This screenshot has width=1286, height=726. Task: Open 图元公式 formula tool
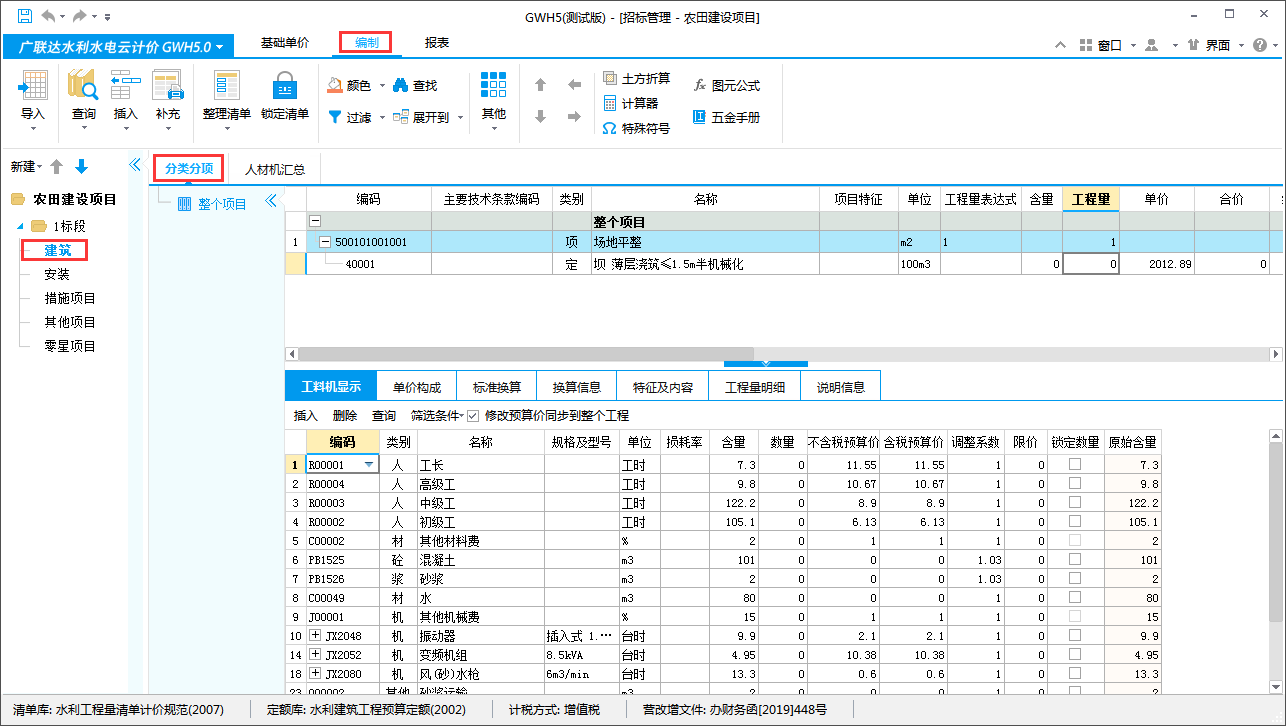pyautogui.click(x=727, y=86)
